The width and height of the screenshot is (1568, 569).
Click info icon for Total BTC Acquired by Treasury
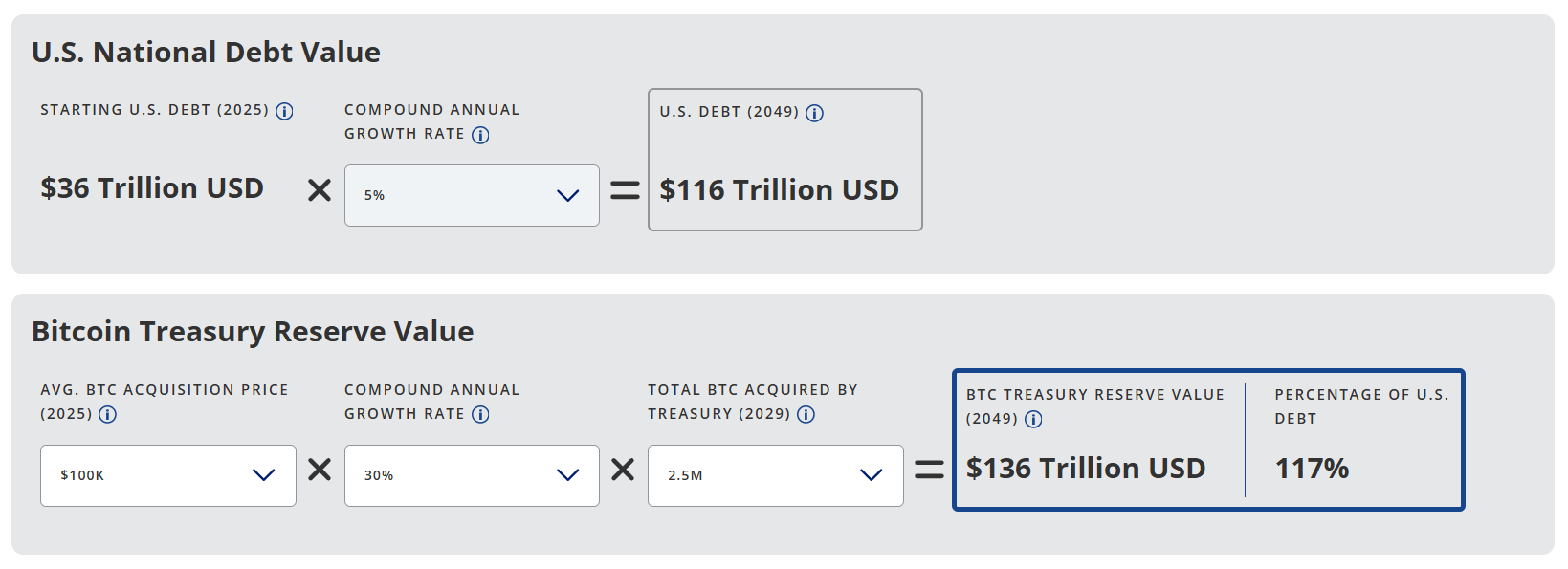[806, 414]
